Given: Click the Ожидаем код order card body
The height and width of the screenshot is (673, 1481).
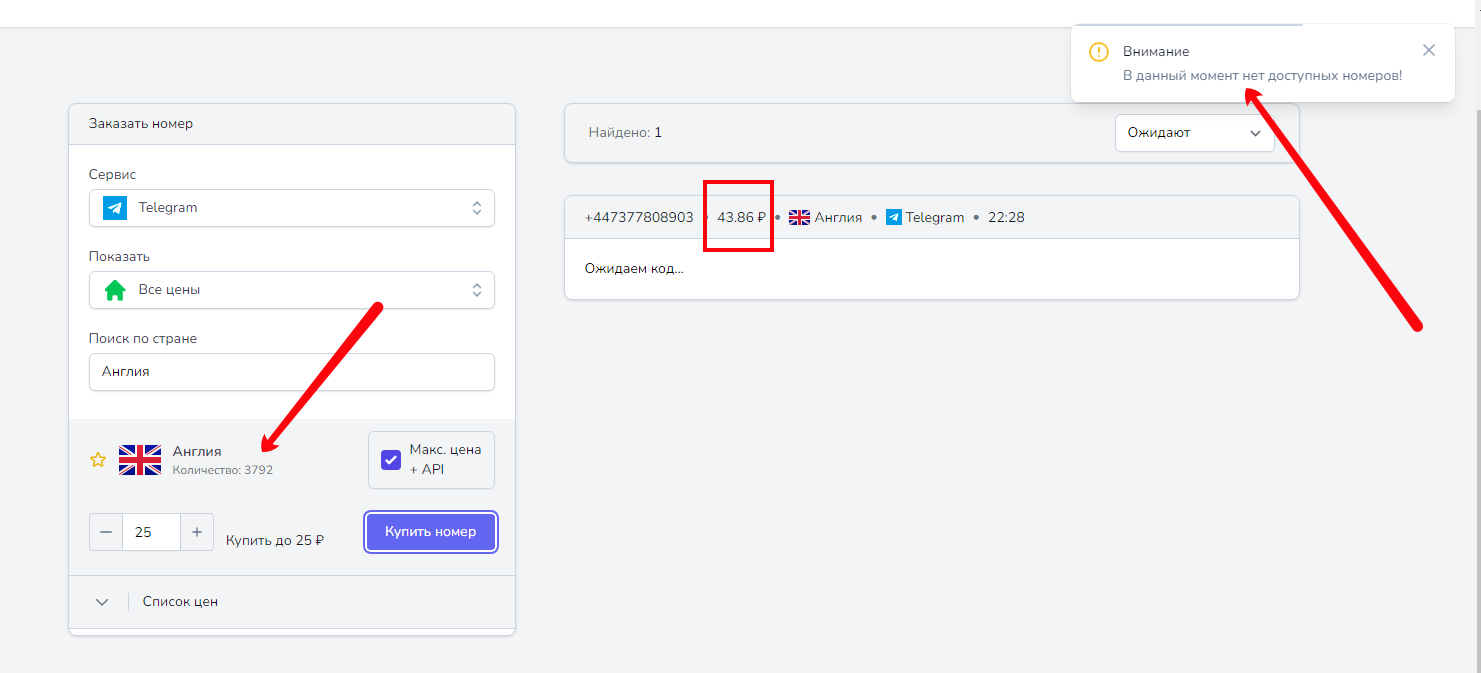Looking at the screenshot, I should (x=931, y=269).
